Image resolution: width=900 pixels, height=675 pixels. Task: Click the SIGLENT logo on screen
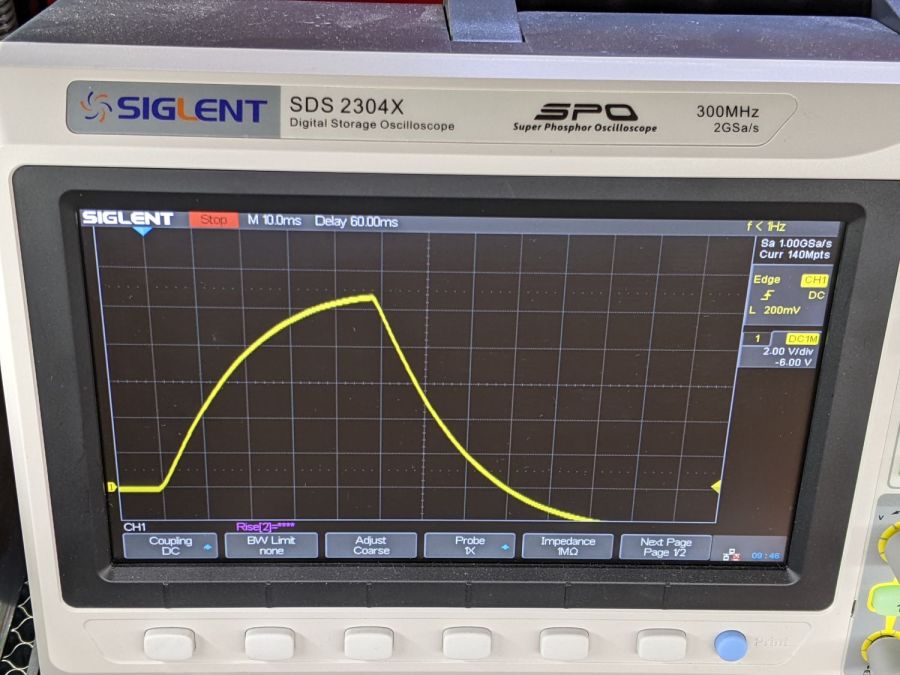click(x=123, y=216)
